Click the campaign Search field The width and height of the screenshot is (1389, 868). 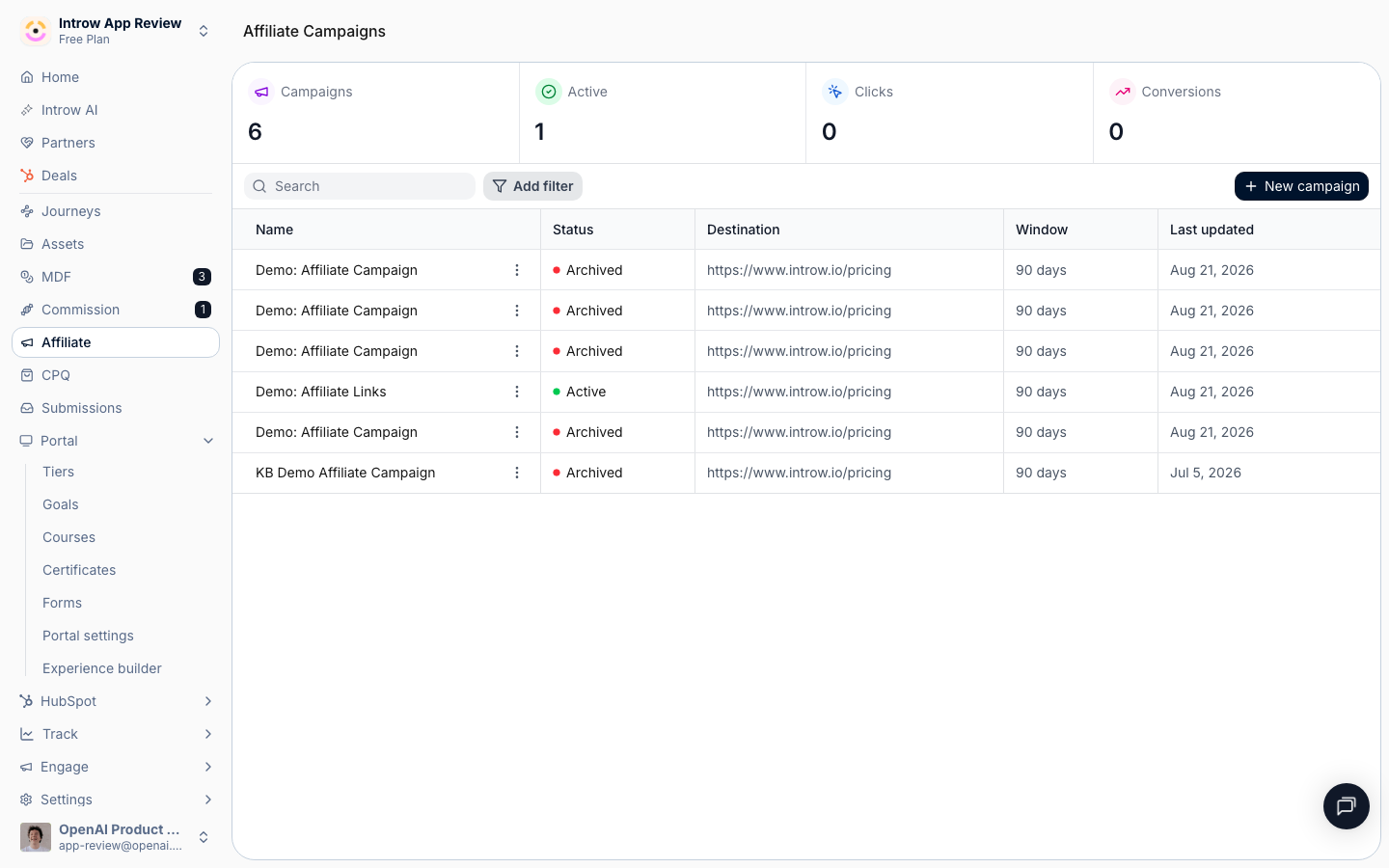[360, 186]
